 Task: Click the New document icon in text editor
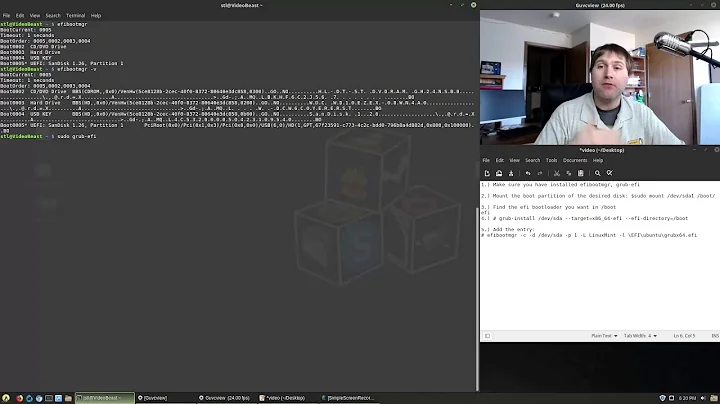coord(487,173)
